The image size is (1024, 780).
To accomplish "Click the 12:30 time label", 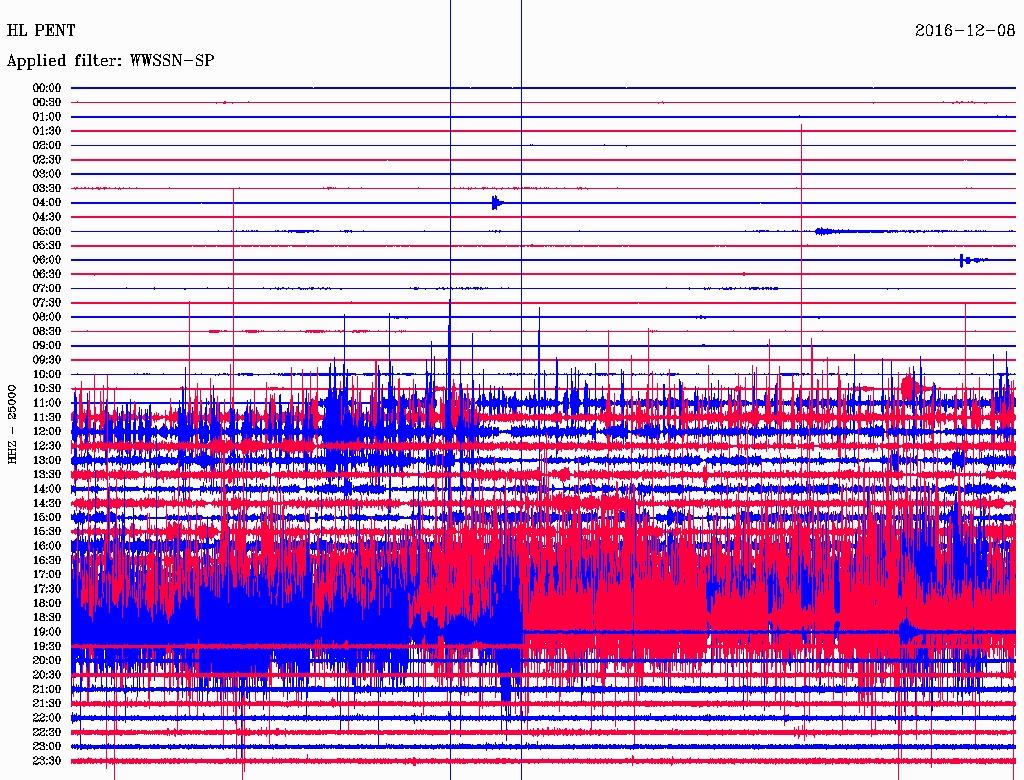I will pos(47,446).
